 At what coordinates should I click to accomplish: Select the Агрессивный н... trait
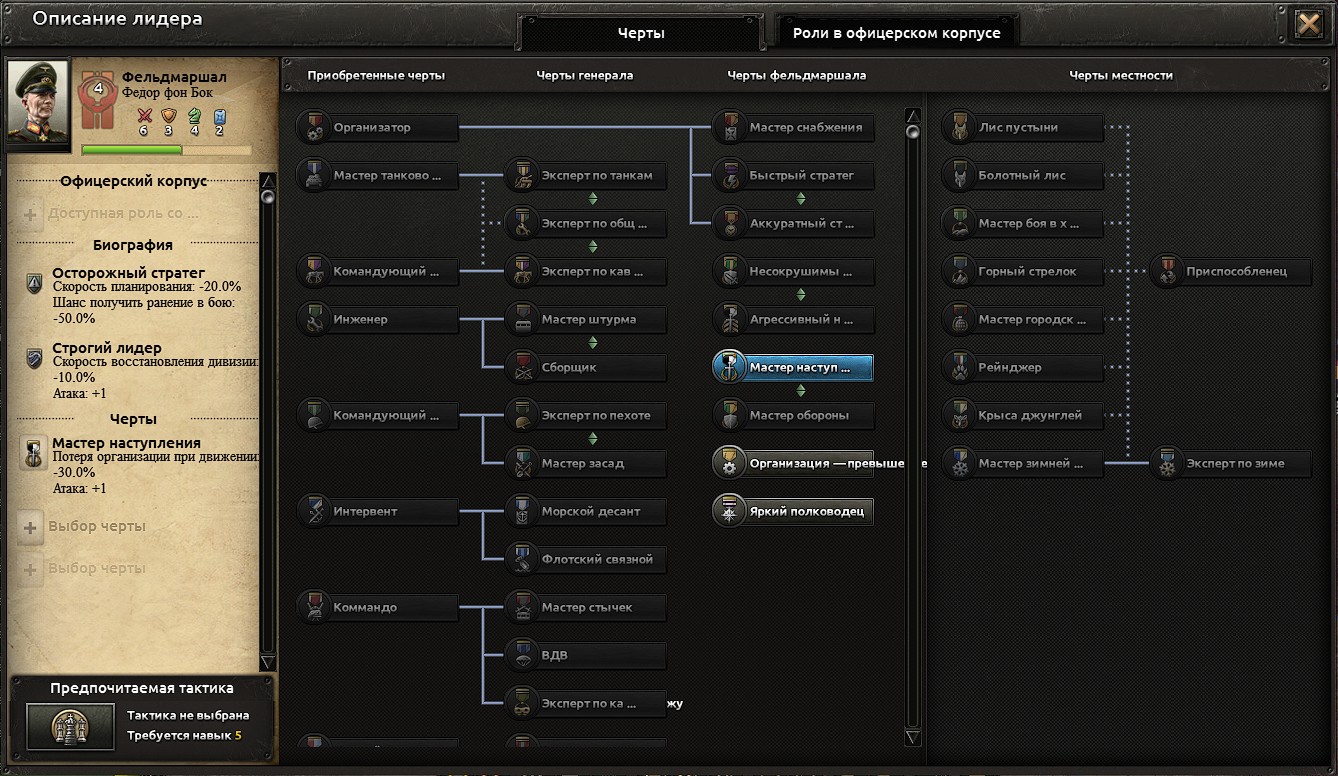pos(794,319)
